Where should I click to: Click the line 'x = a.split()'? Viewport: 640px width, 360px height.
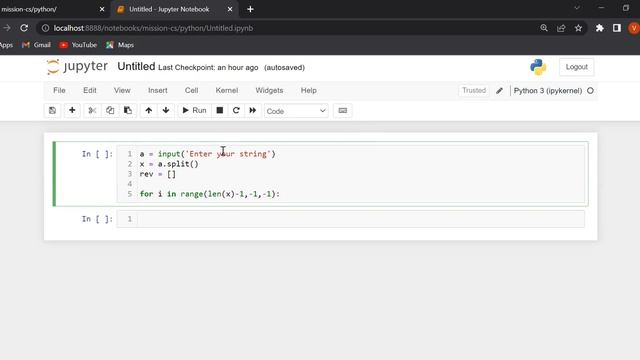point(169,164)
